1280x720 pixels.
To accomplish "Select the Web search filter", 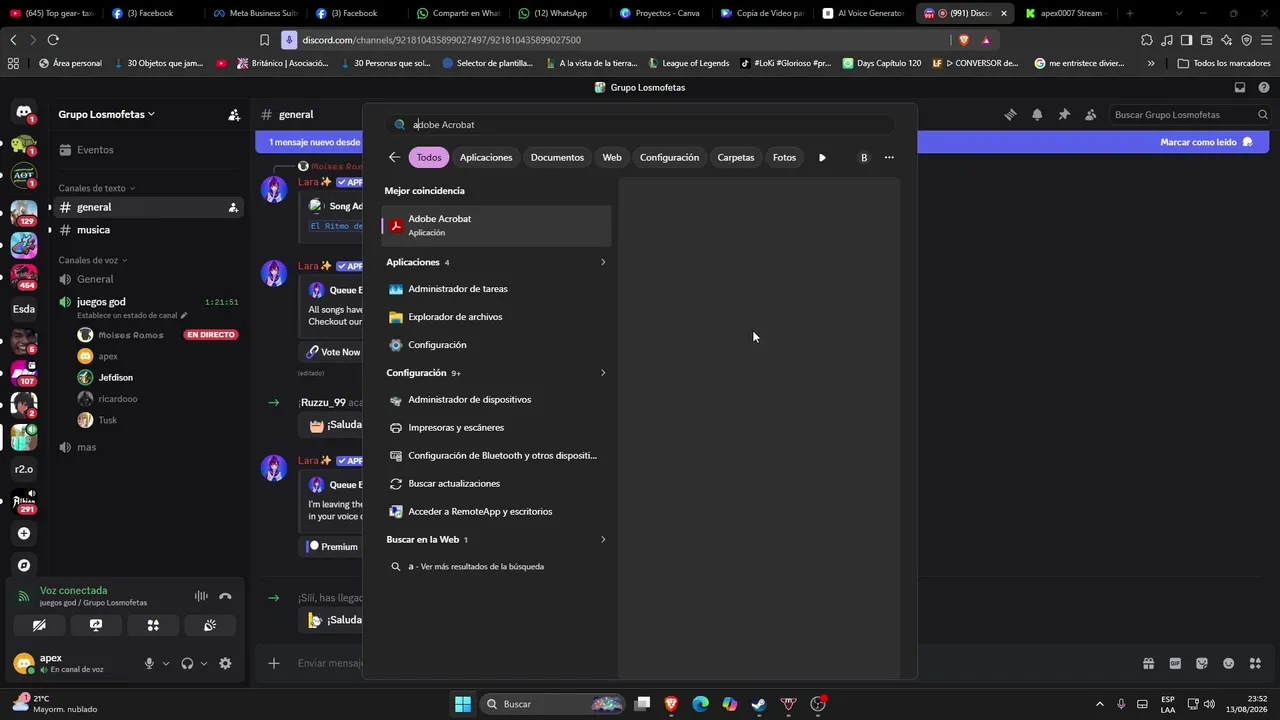I will (x=612, y=157).
